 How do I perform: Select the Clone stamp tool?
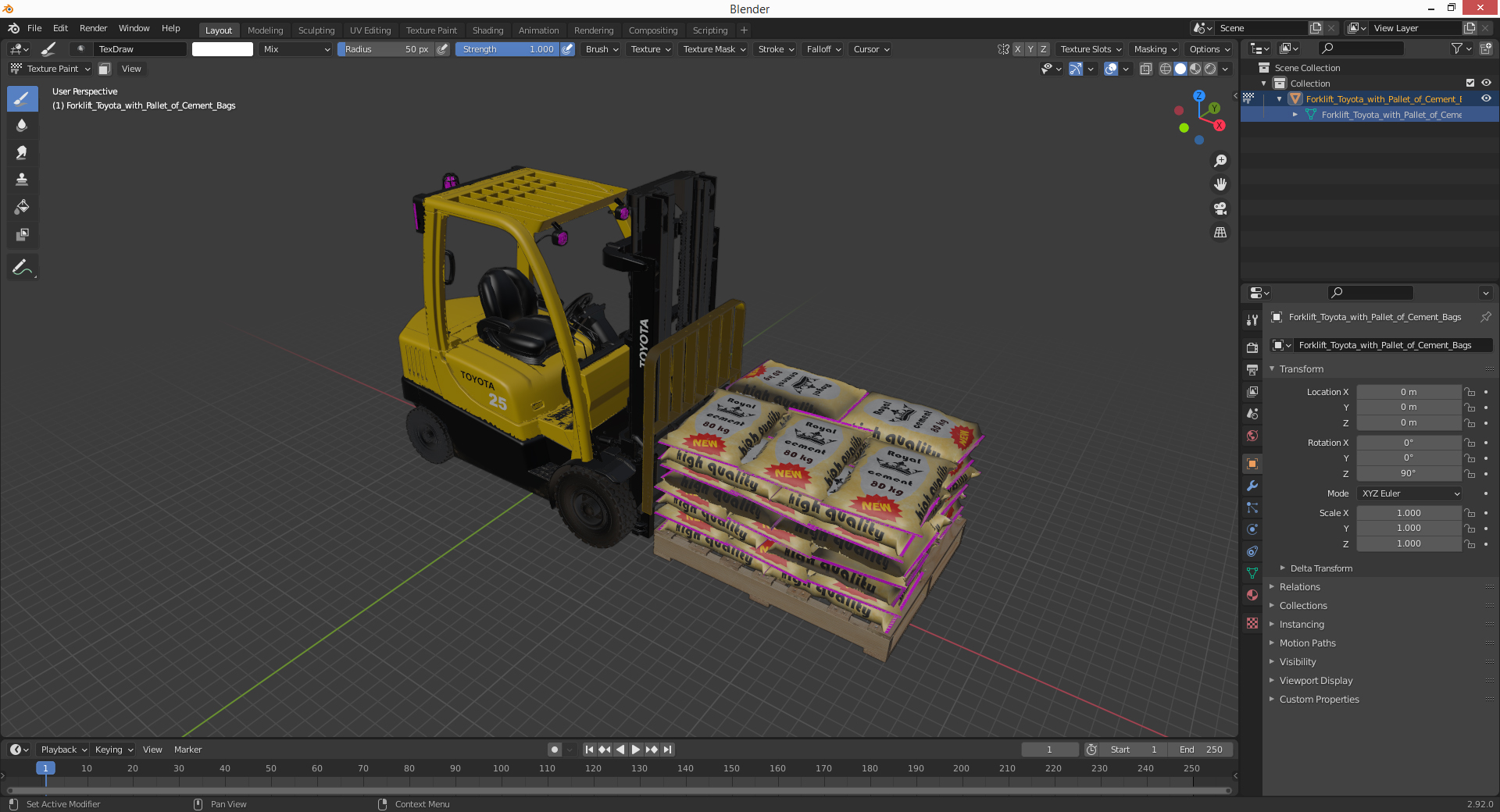click(23, 180)
